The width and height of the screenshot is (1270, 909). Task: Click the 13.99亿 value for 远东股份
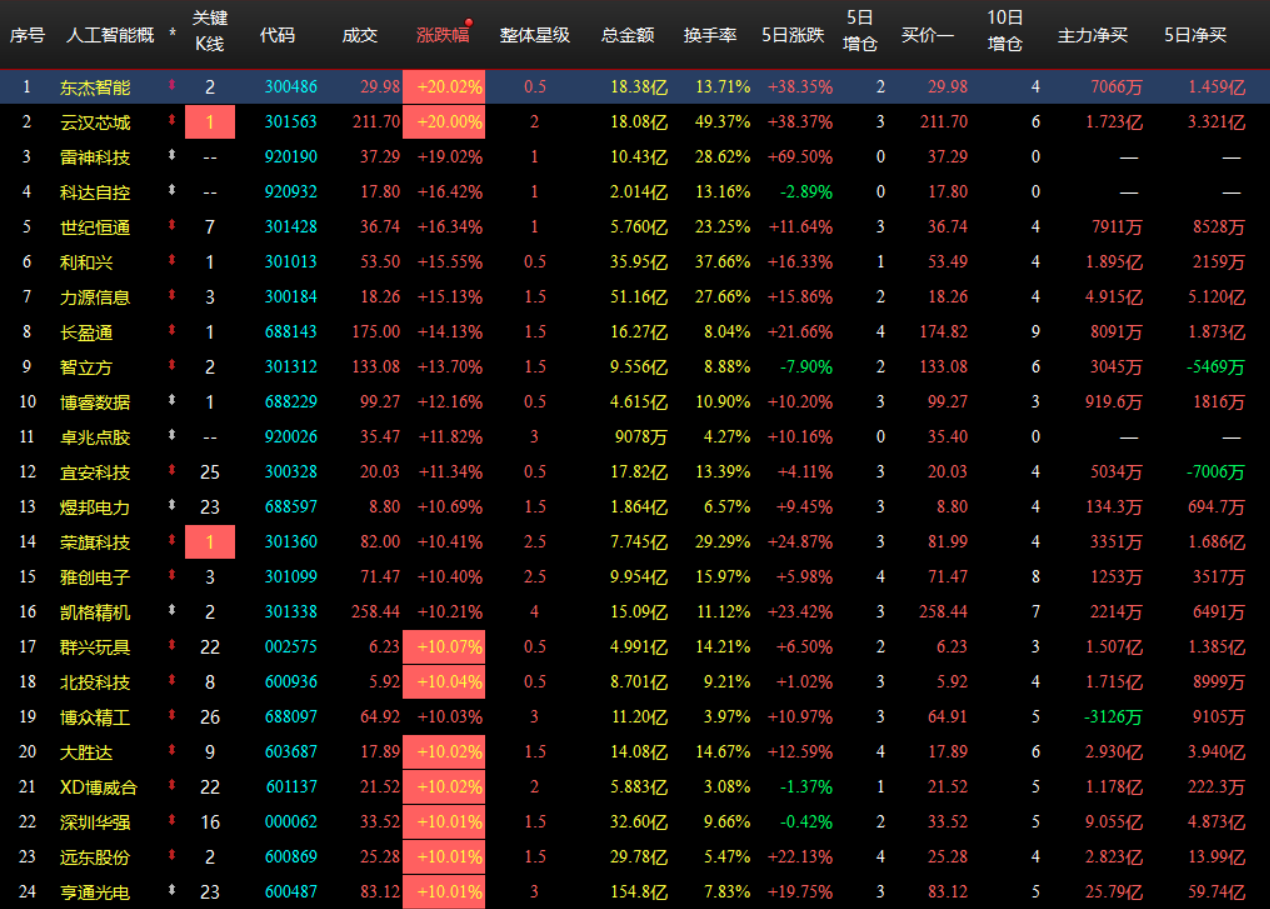tap(1217, 857)
